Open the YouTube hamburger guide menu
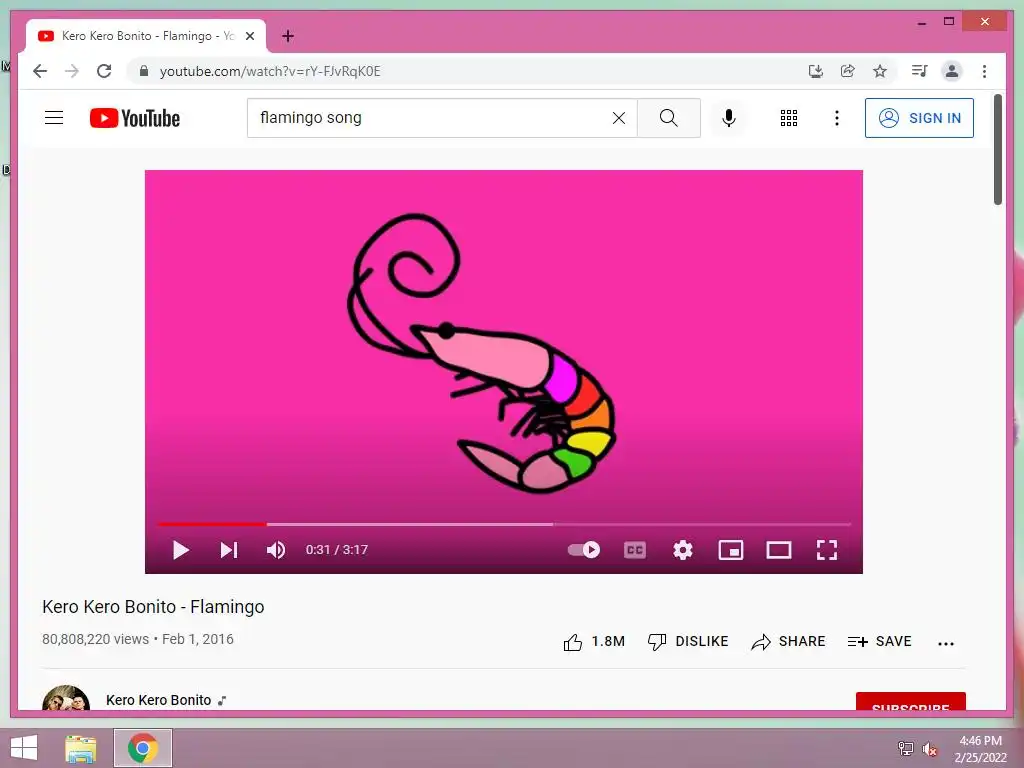Screen dimensions: 1024x768 coord(54,118)
